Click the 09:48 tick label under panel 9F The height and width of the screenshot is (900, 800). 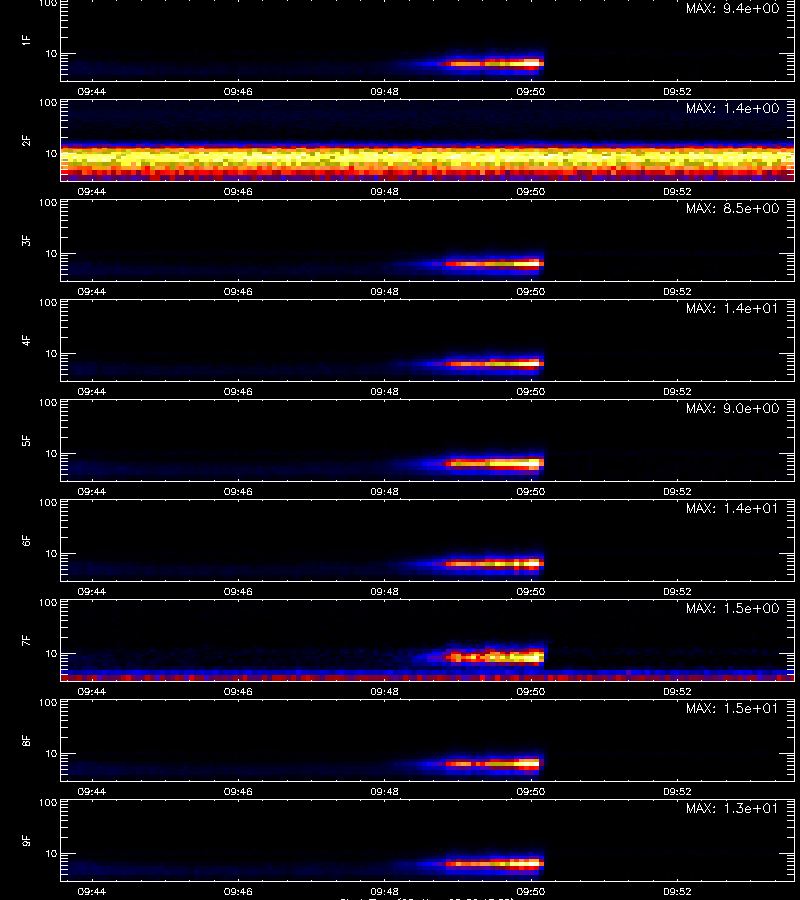(385, 891)
